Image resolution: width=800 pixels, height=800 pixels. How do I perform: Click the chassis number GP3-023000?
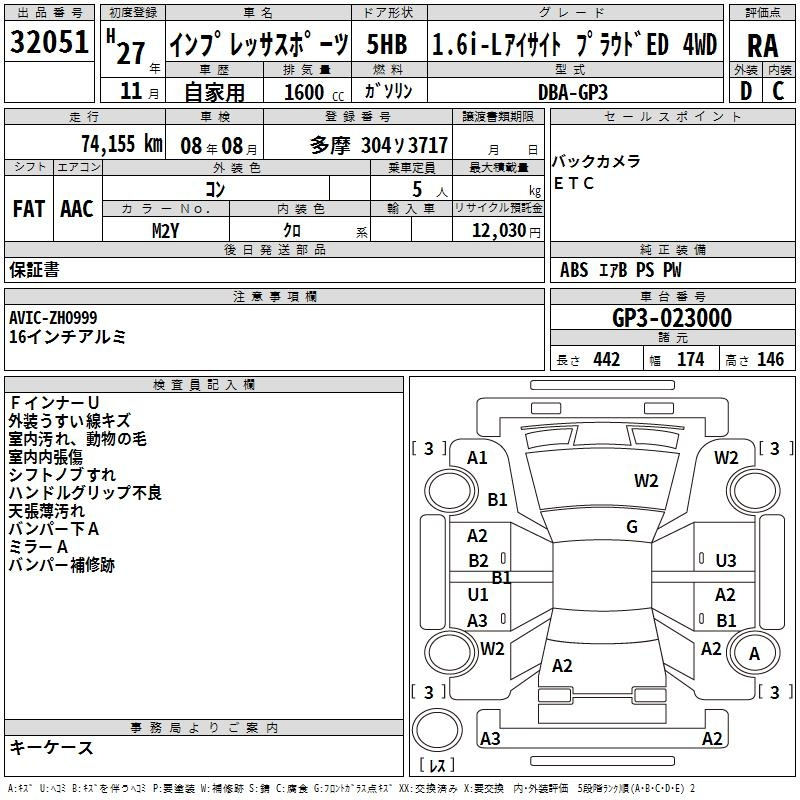672,318
